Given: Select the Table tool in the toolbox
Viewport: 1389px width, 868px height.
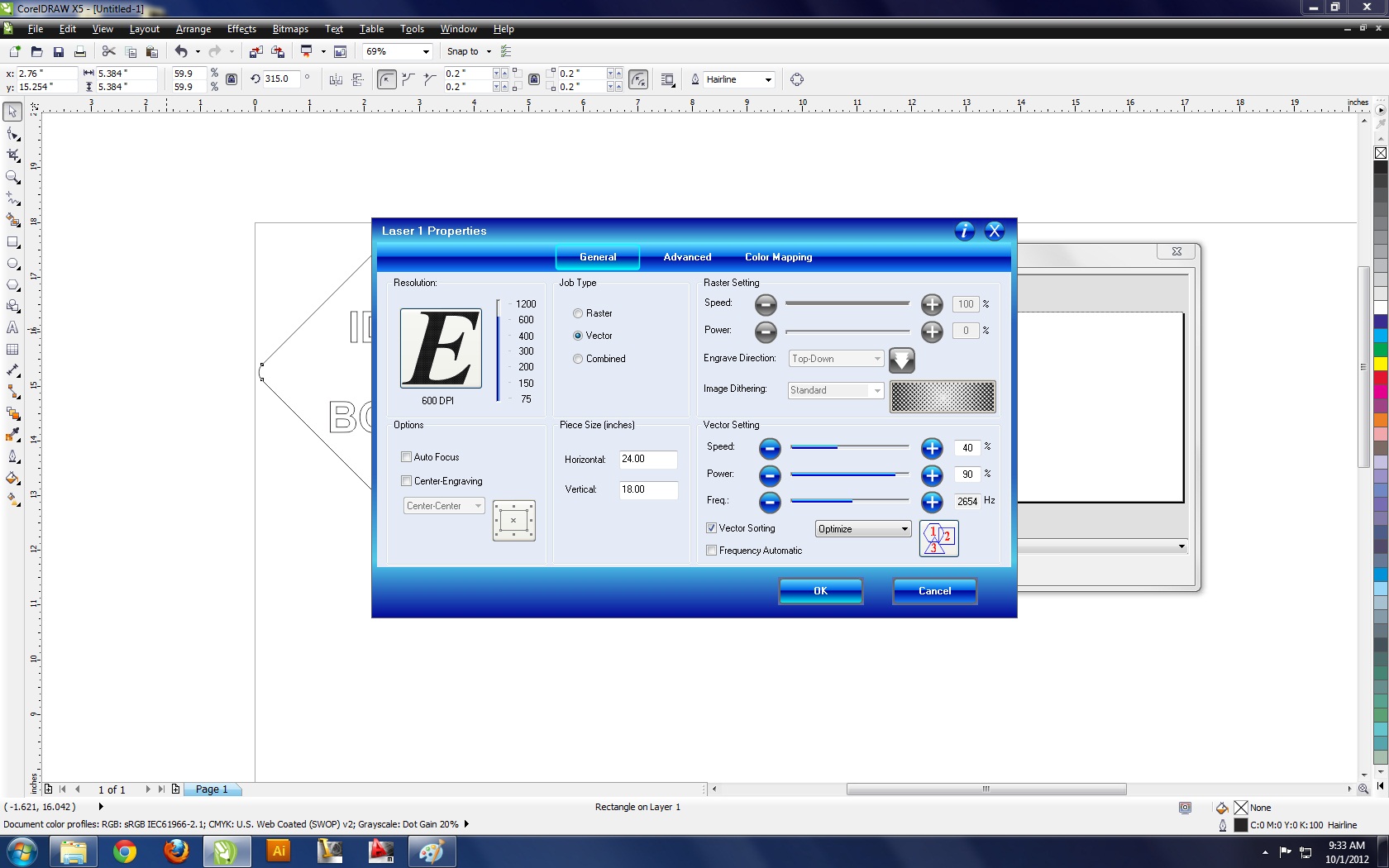Looking at the screenshot, I should pyautogui.click(x=12, y=350).
